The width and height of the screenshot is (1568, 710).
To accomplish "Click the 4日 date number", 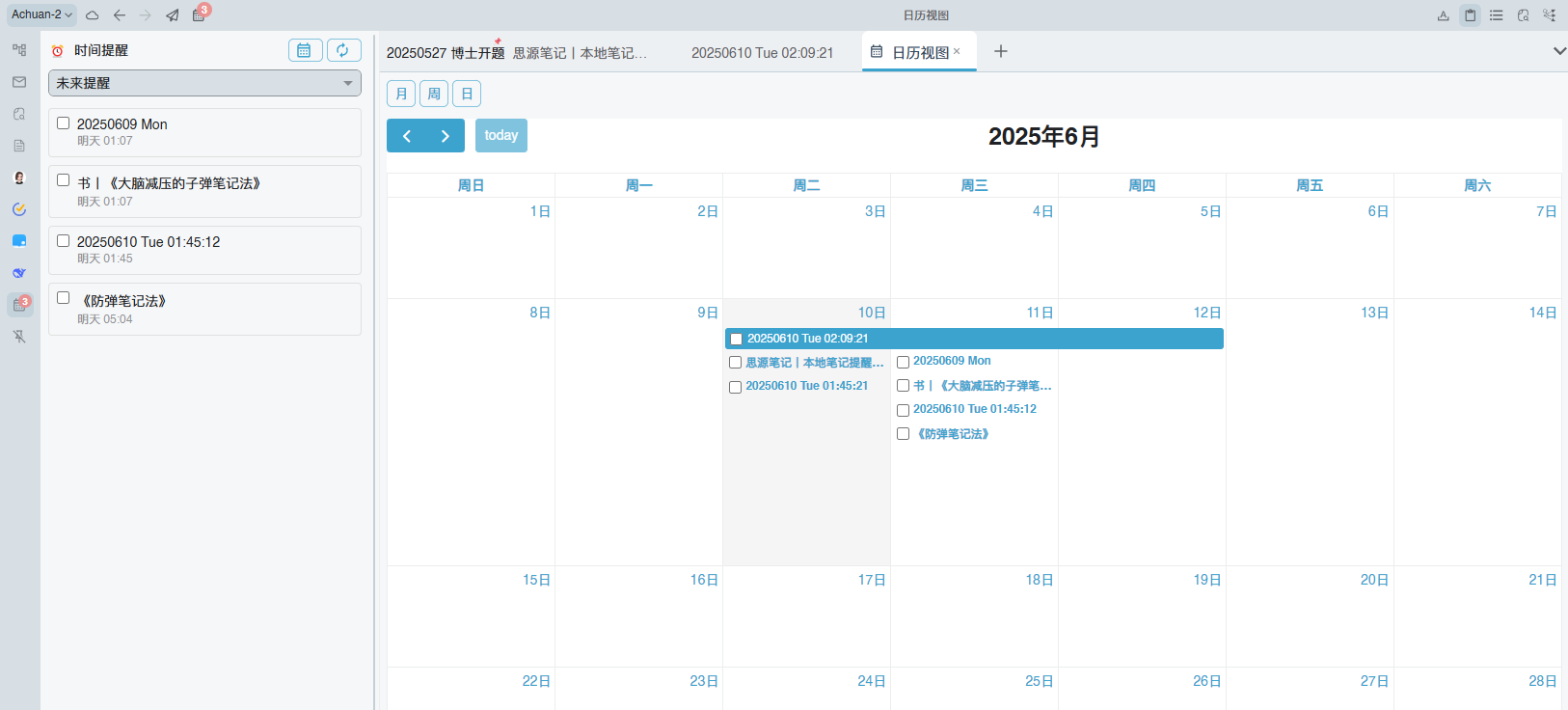I will pos(1042,211).
